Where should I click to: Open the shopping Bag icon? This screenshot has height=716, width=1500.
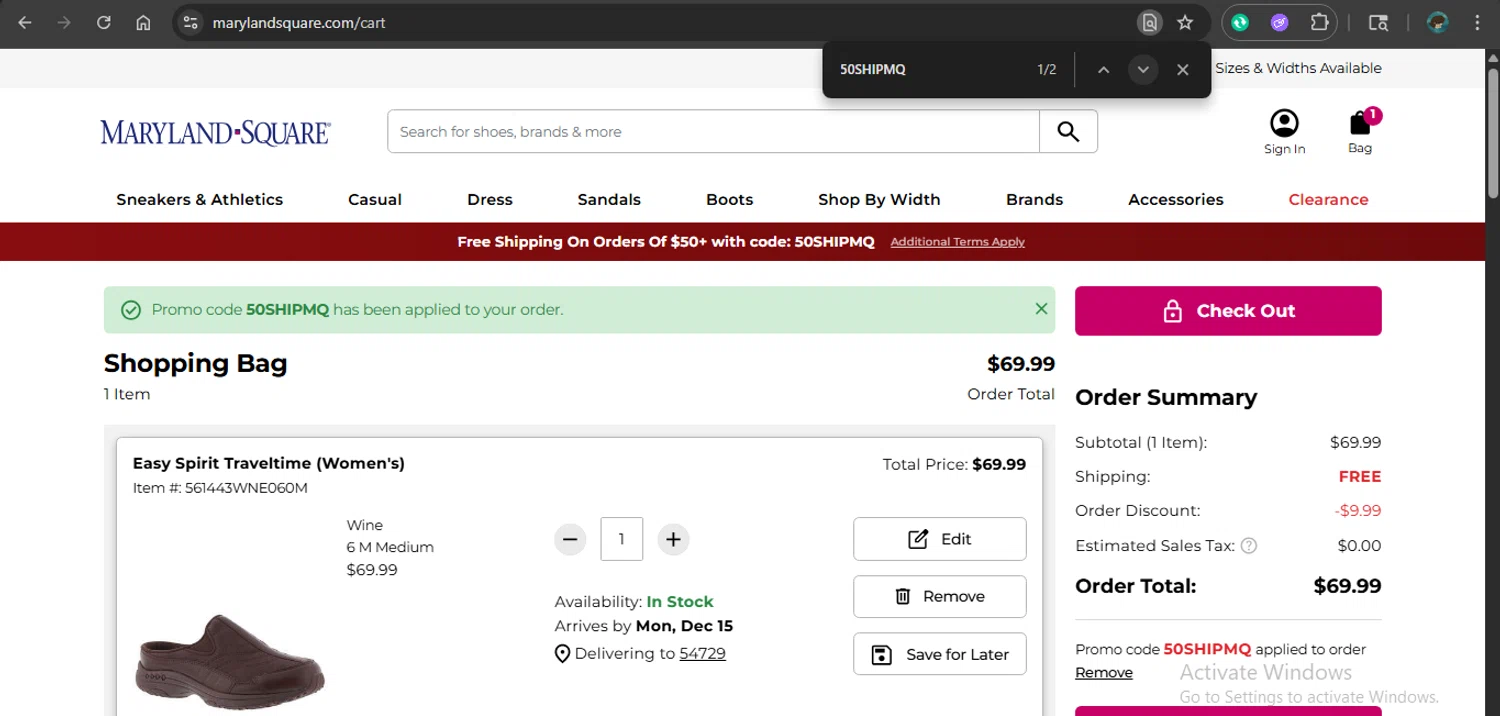coord(1360,132)
